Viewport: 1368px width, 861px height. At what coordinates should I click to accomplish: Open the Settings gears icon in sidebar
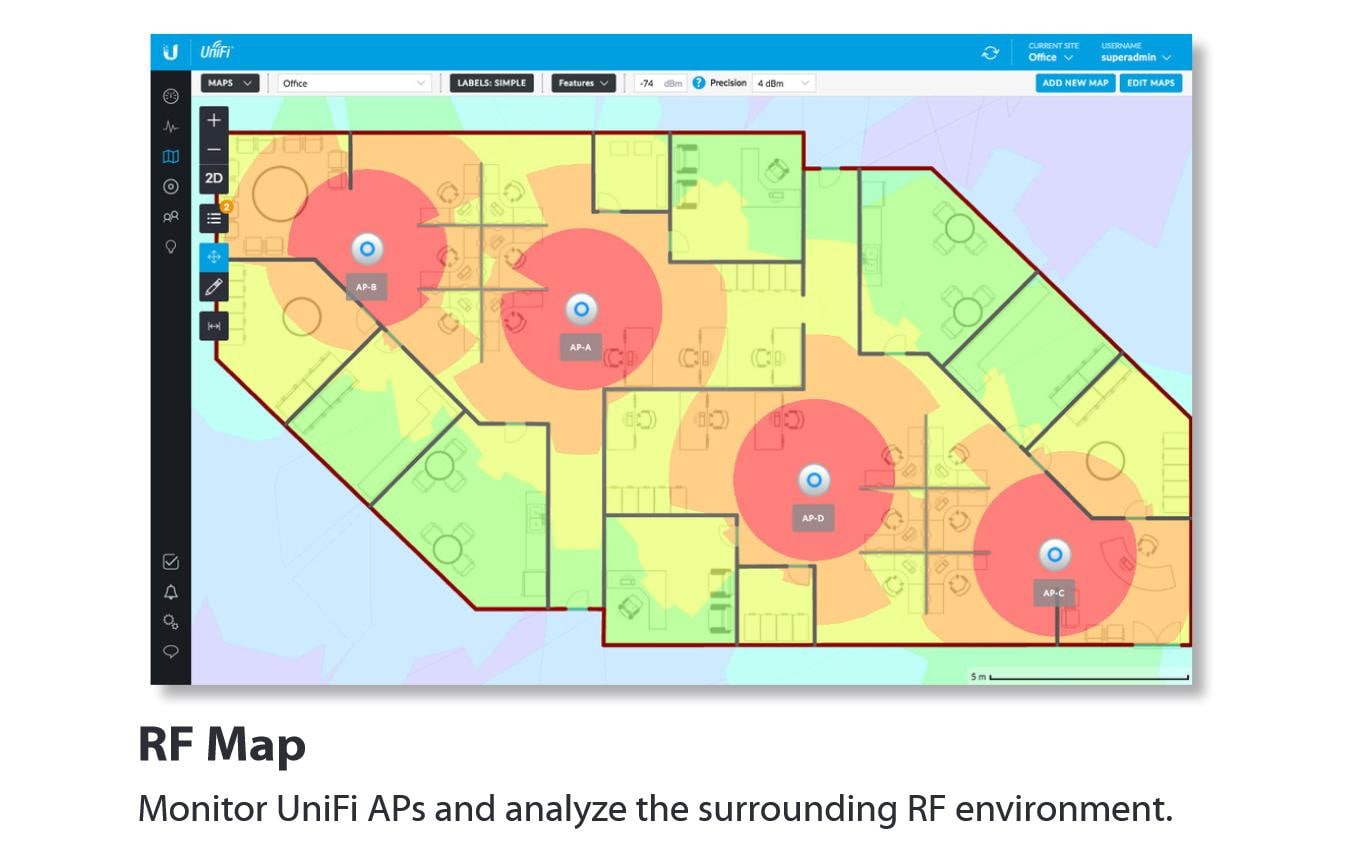pyautogui.click(x=171, y=621)
